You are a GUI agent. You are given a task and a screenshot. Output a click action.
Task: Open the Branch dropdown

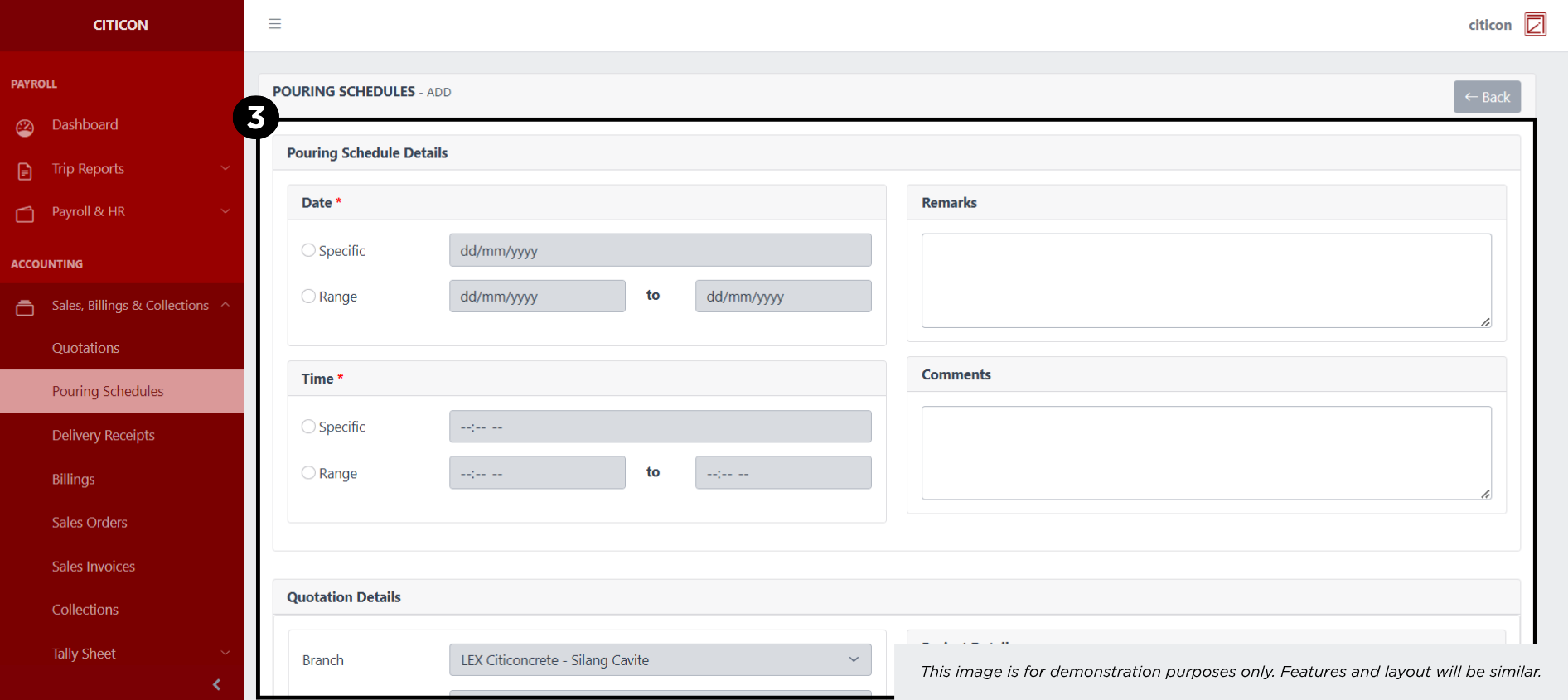(660, 660)
